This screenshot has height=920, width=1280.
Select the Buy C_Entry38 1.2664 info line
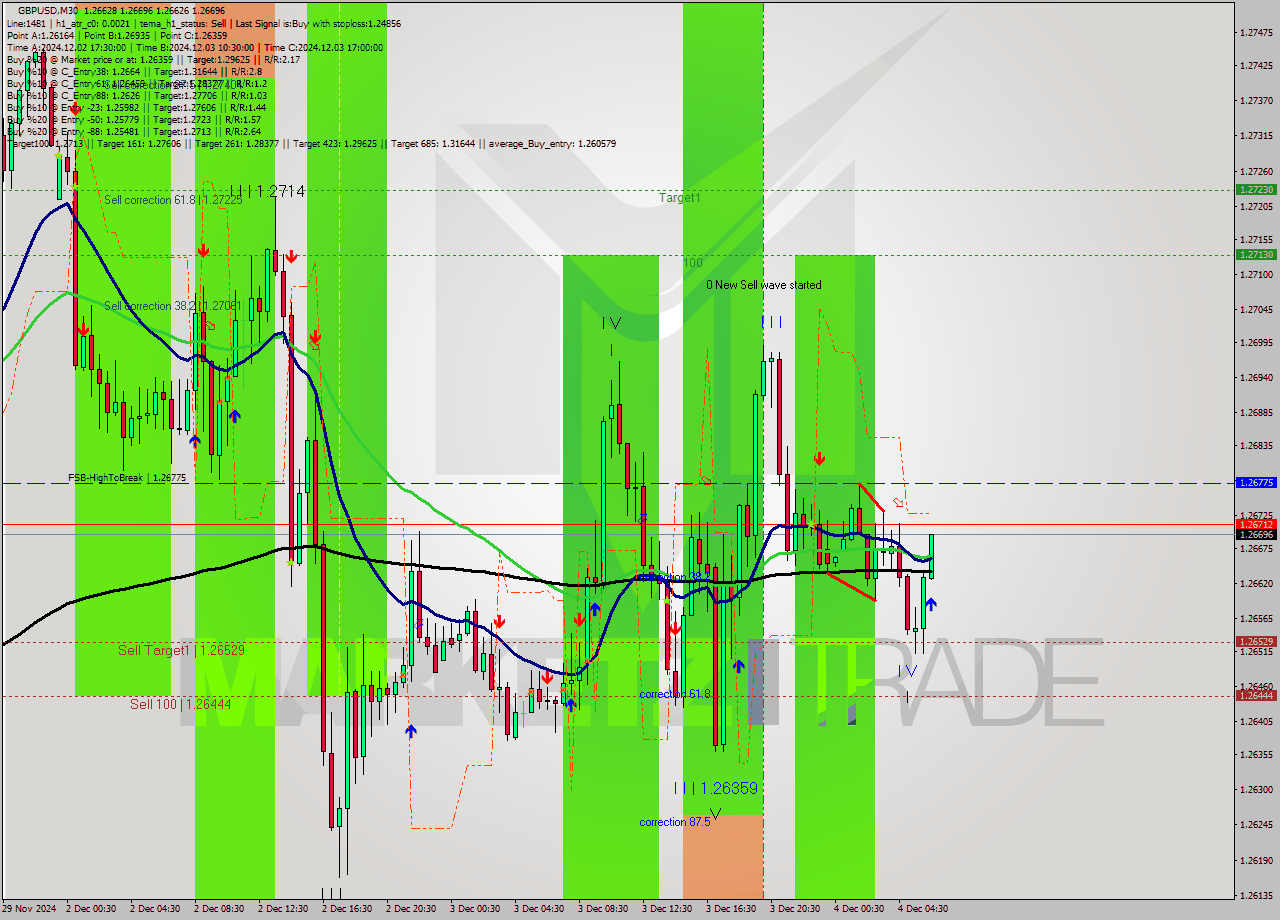[134, 71]
